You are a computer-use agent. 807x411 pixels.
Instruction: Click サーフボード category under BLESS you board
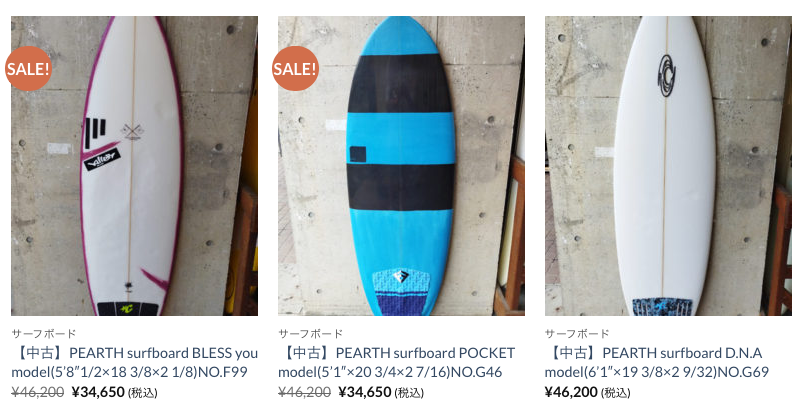(44, 333)
